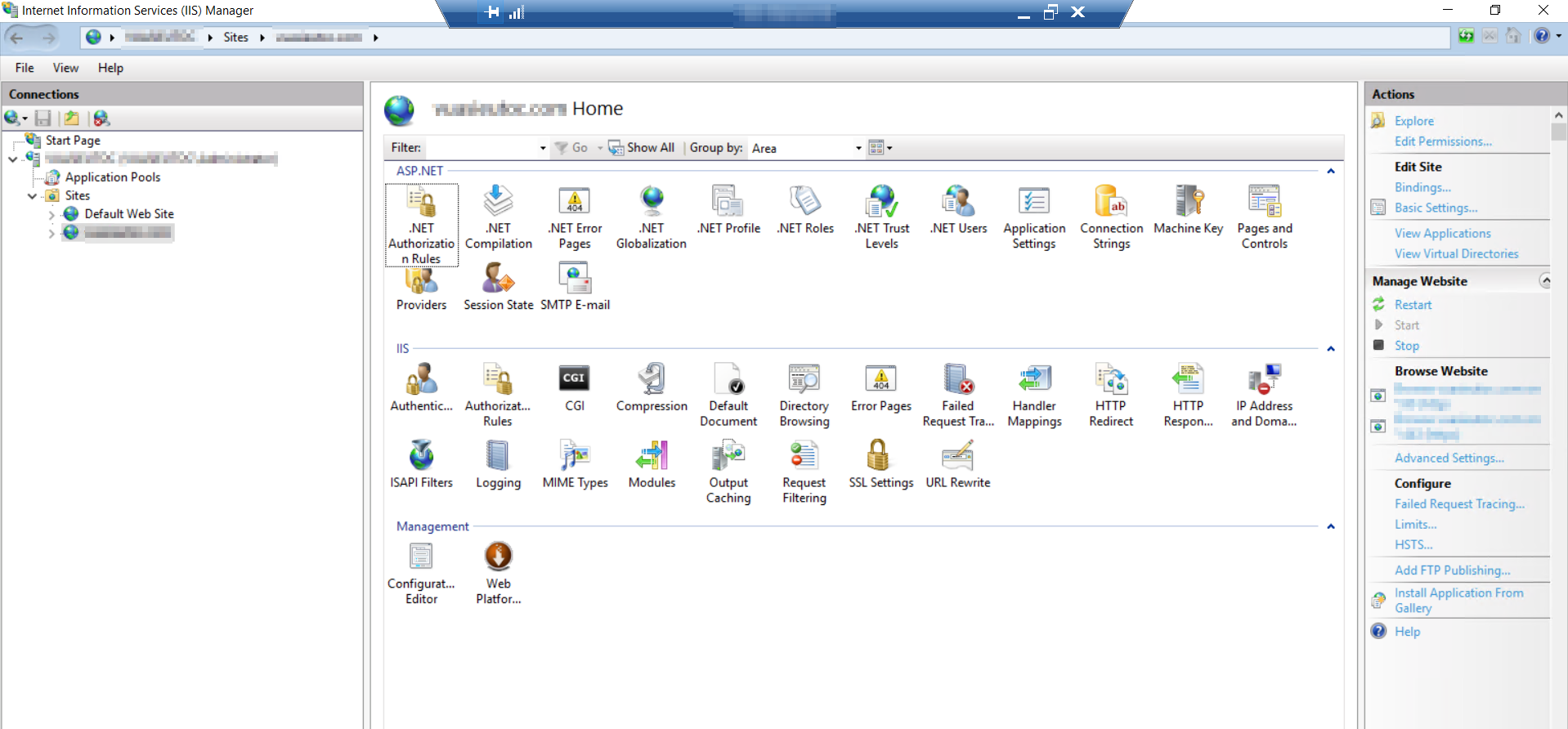Open .NET Roles feature
This screenshot has height=729, width=1568.
point(805,210)
